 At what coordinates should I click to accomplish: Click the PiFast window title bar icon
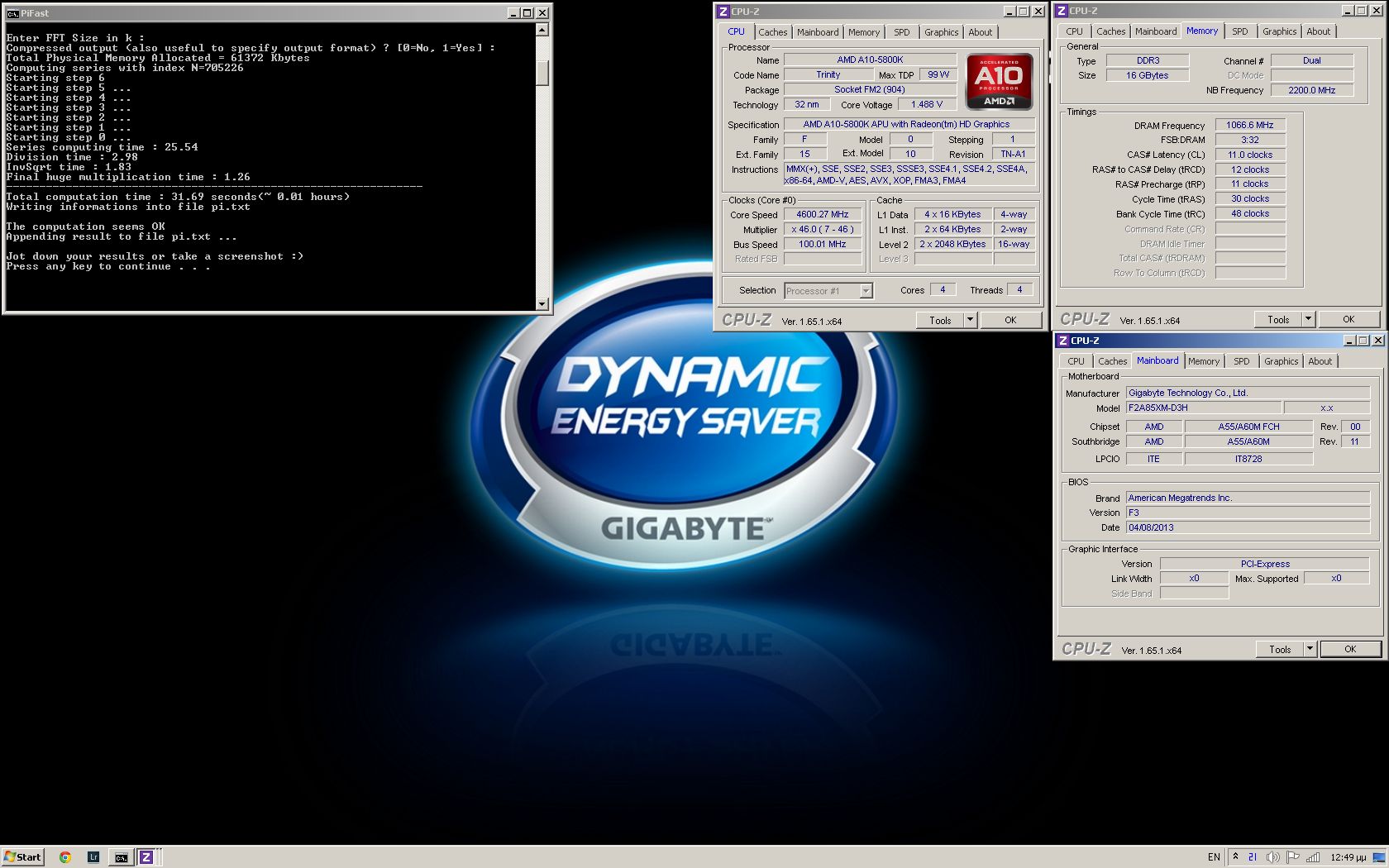[x=12, y=13]
